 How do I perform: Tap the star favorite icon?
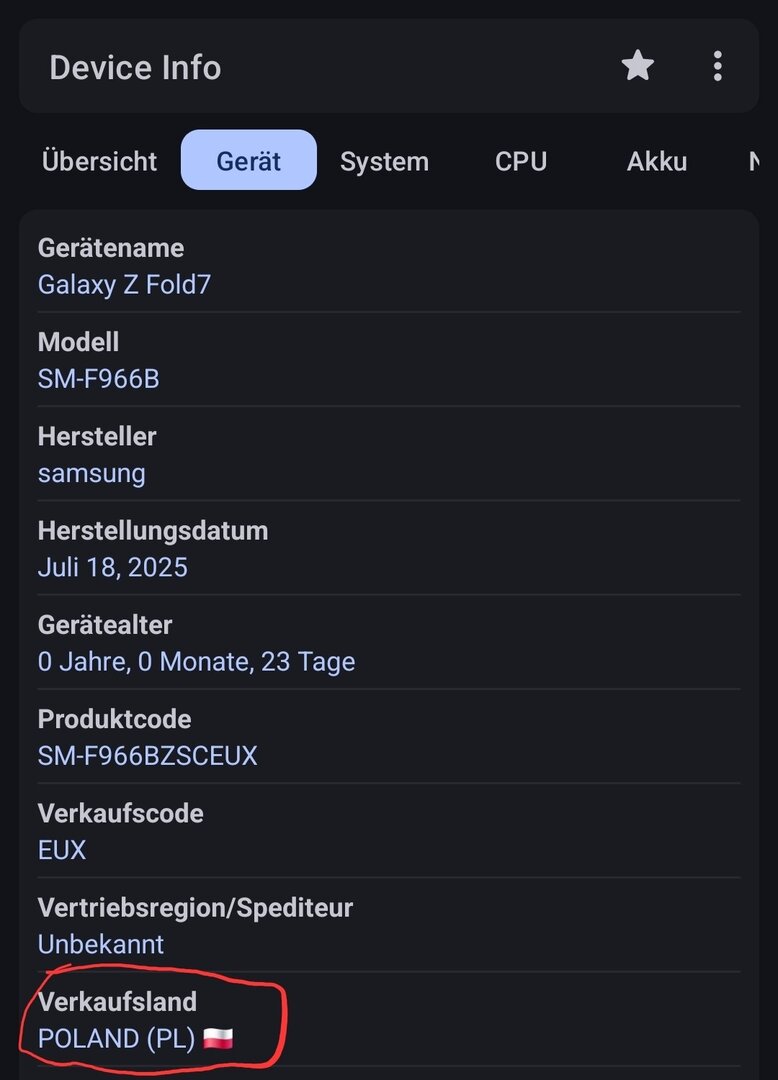click(x=637, y=67)
